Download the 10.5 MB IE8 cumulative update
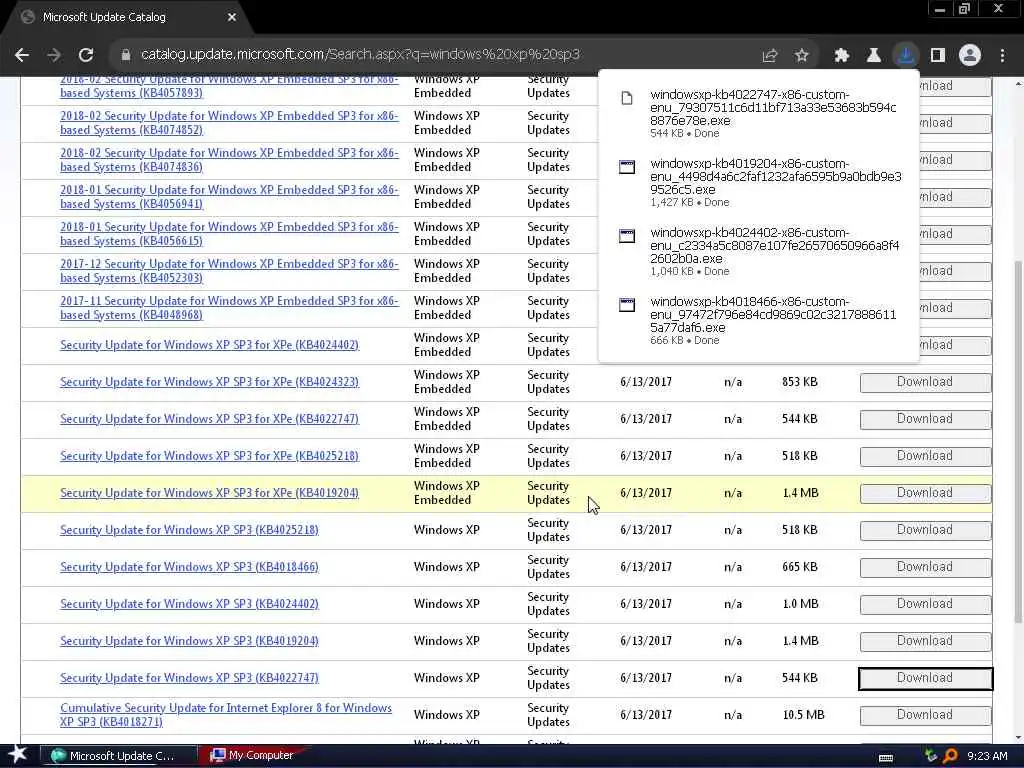This screenshot has width=1024, height=768. click(x=925, y=715)
